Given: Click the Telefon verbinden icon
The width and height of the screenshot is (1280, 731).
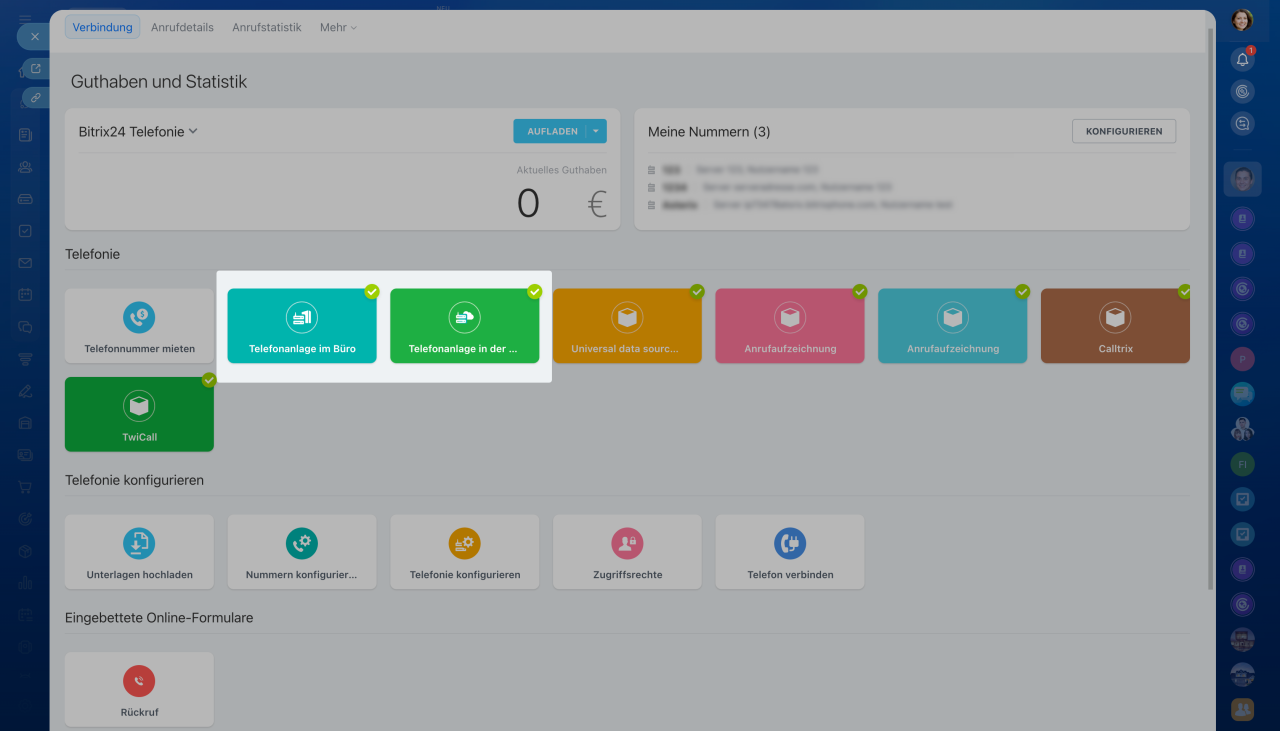Looking at the screenshot, I should 790,543.
